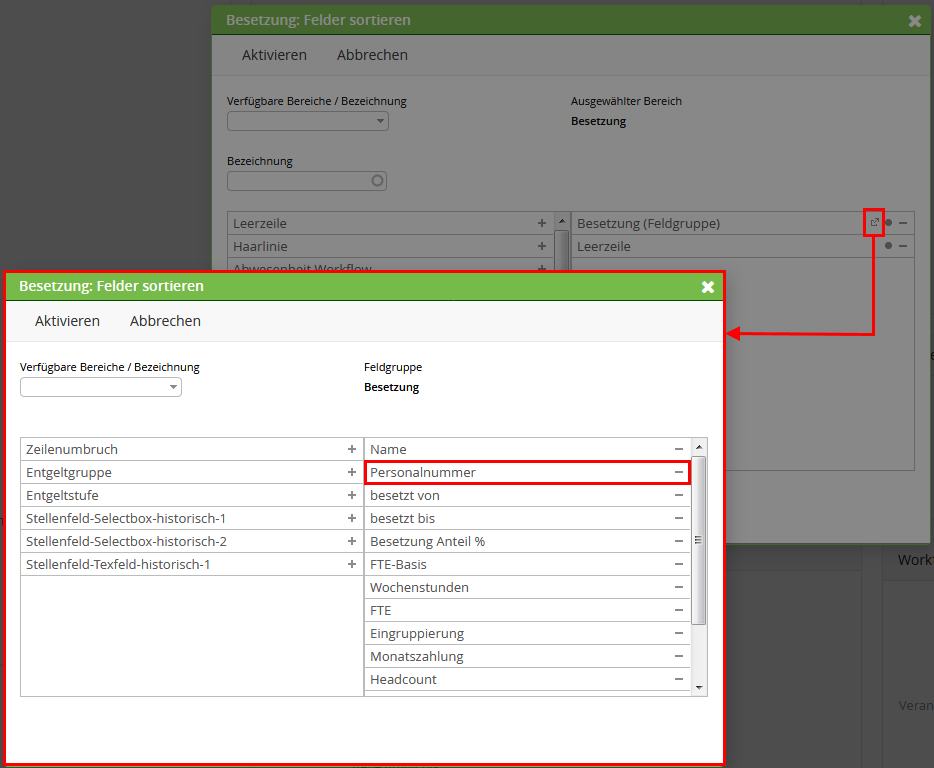Select the Entgeltstufe available field
The height and width of the screenshot is (768, 934).
(x=192, y=495)
